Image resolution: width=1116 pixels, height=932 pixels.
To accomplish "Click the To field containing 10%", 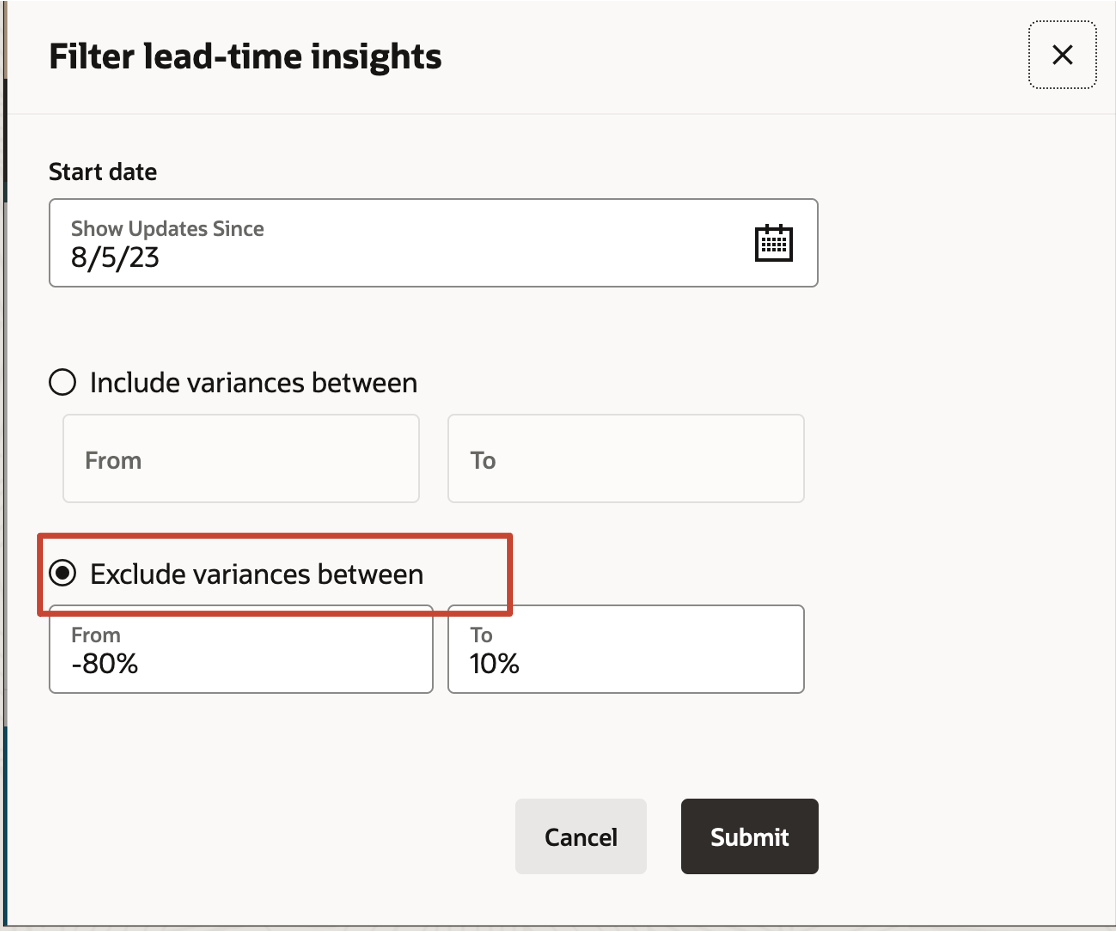I will pos(626,649).
